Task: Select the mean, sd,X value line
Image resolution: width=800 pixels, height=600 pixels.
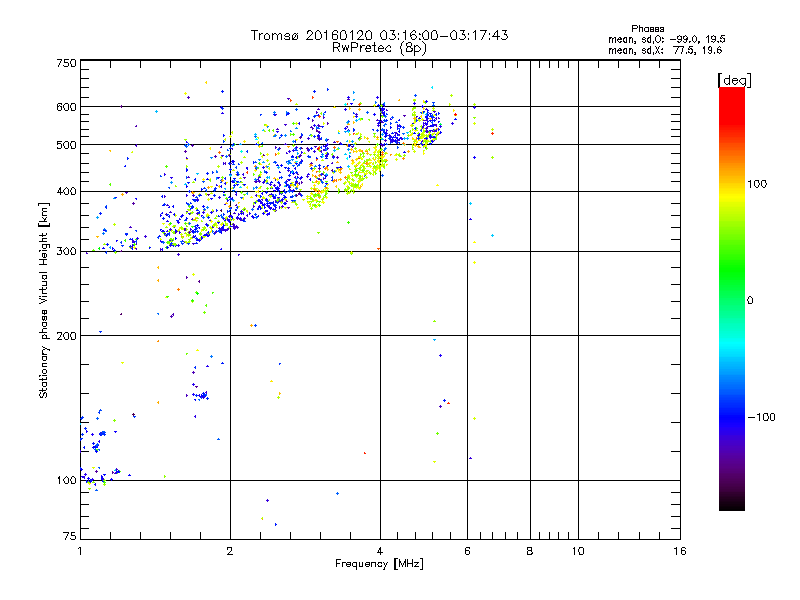Action: point(652,49)
